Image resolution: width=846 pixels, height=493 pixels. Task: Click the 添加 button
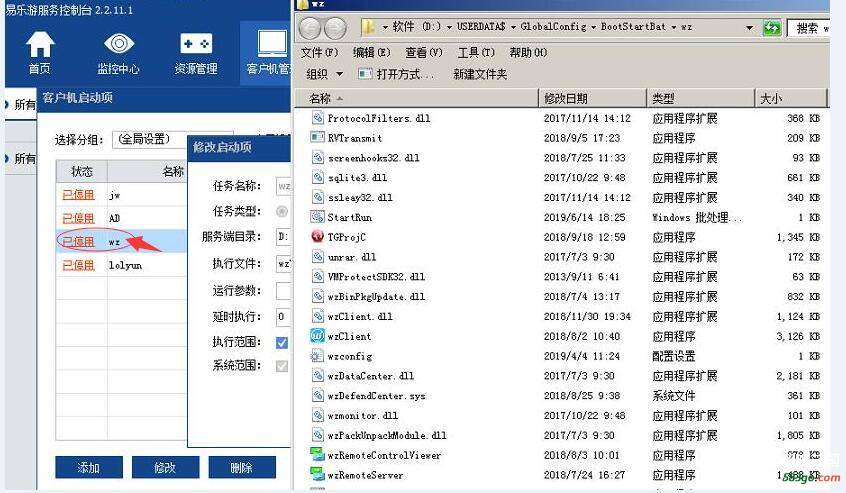coord(88,467)
